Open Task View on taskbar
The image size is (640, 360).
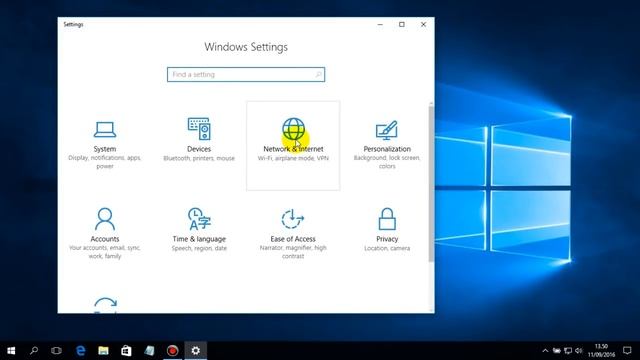pyautogui.click(x=56, y=351)
